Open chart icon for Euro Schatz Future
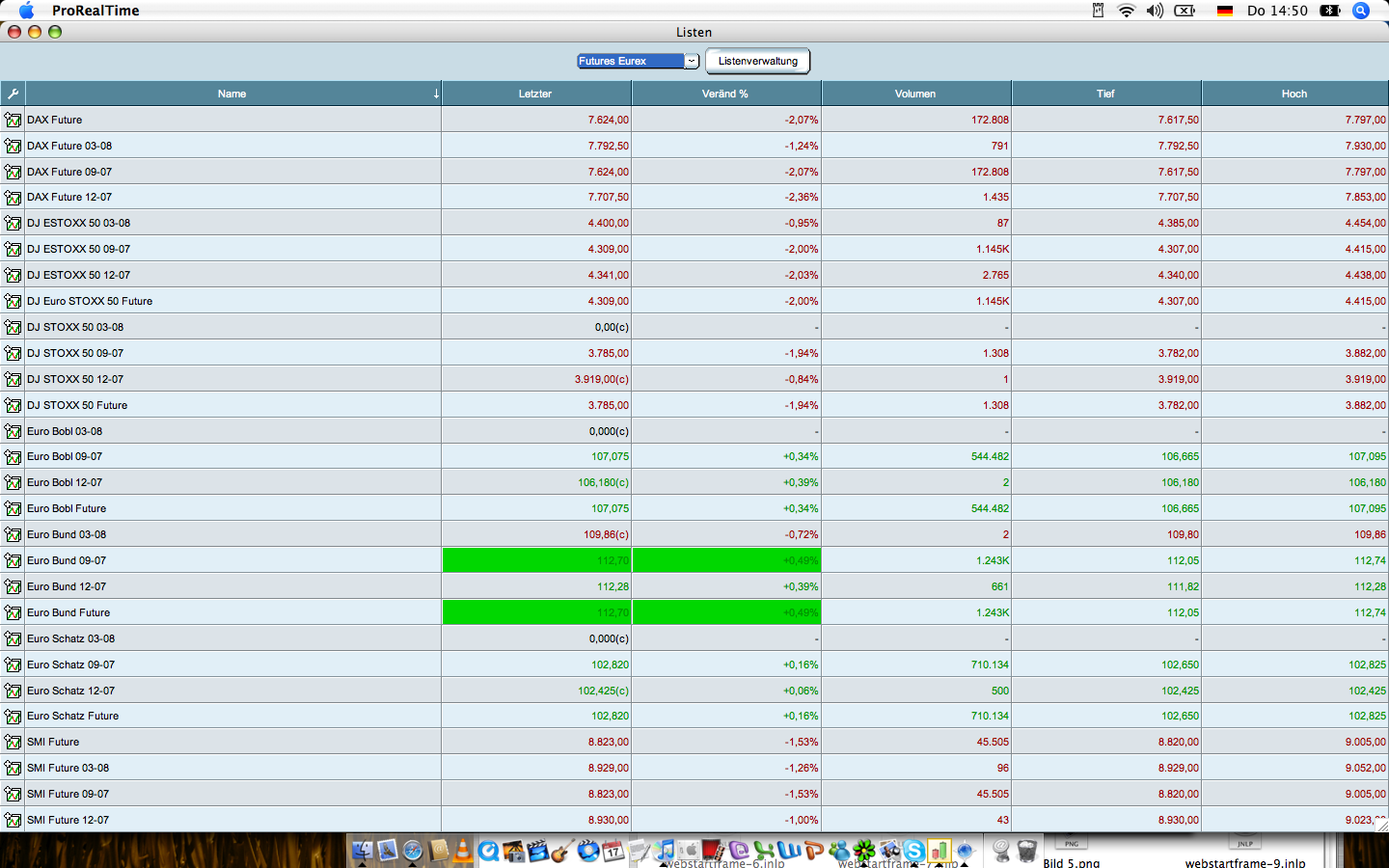Screen dimensions: 1389x868 pos(13,717)
